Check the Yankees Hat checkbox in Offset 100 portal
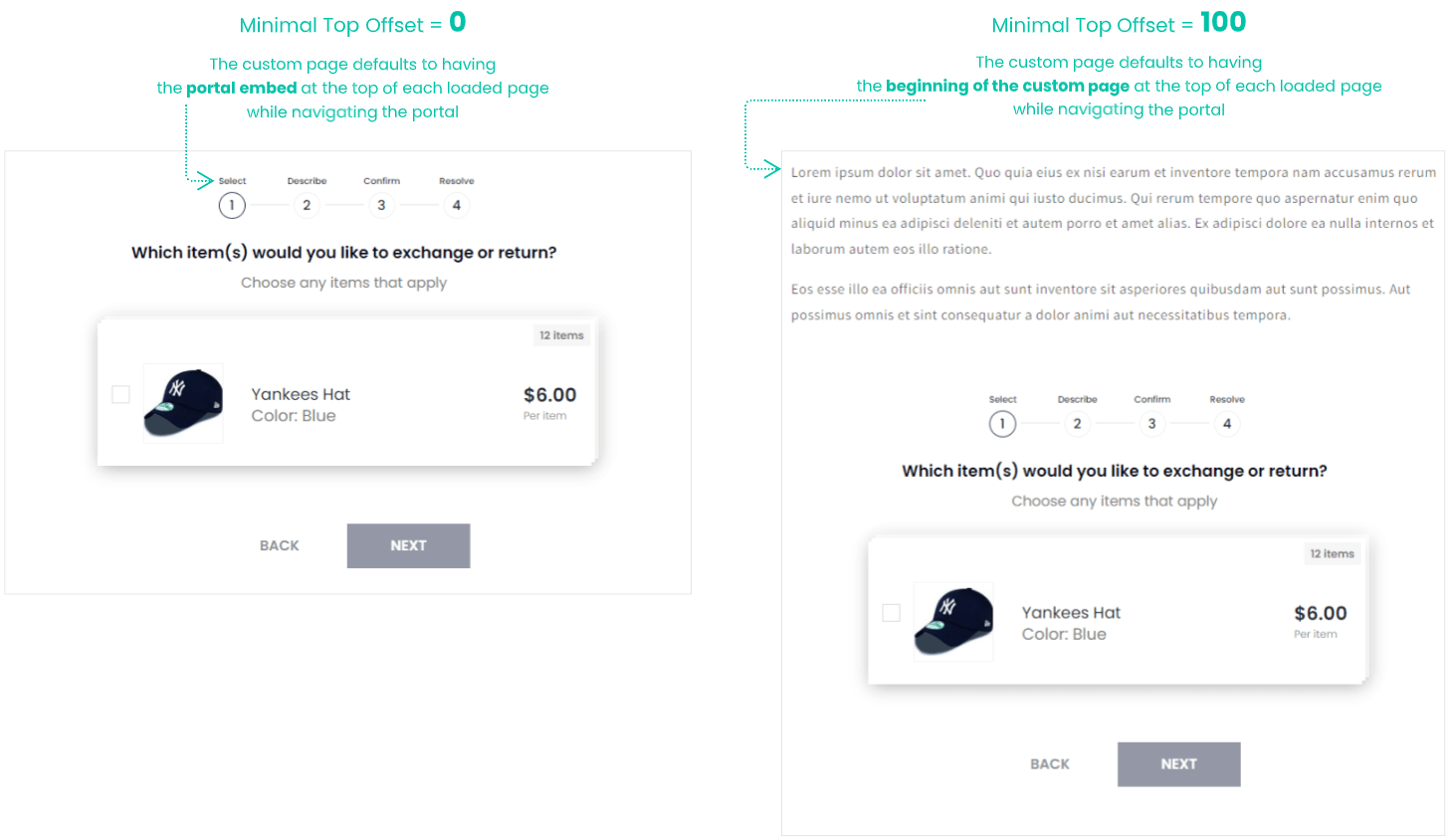1453x840 pixels. pos(892,613)
